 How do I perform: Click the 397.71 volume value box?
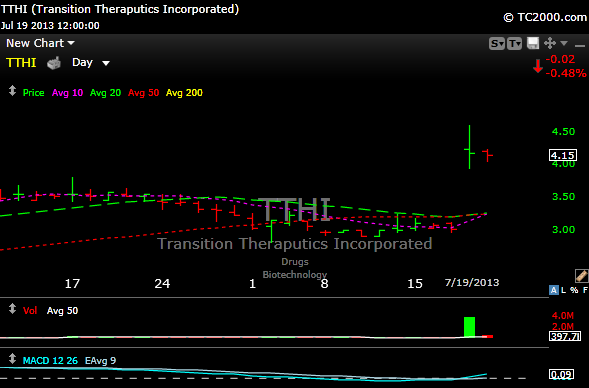[565, 336]
